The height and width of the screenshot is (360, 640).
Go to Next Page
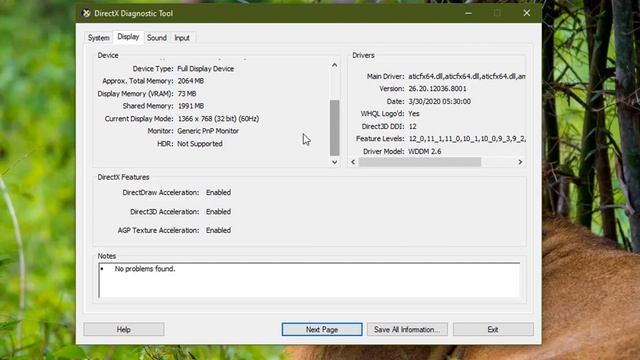(x=322, y=329)
